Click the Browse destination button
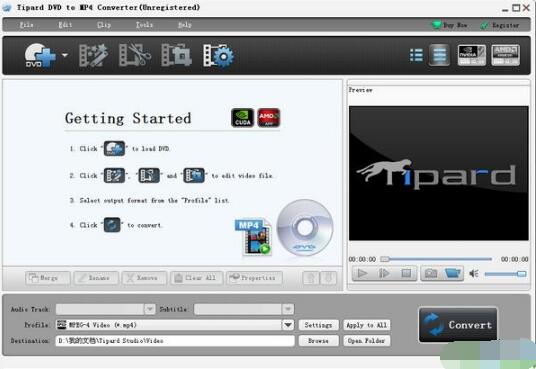 tap(319, 341)
